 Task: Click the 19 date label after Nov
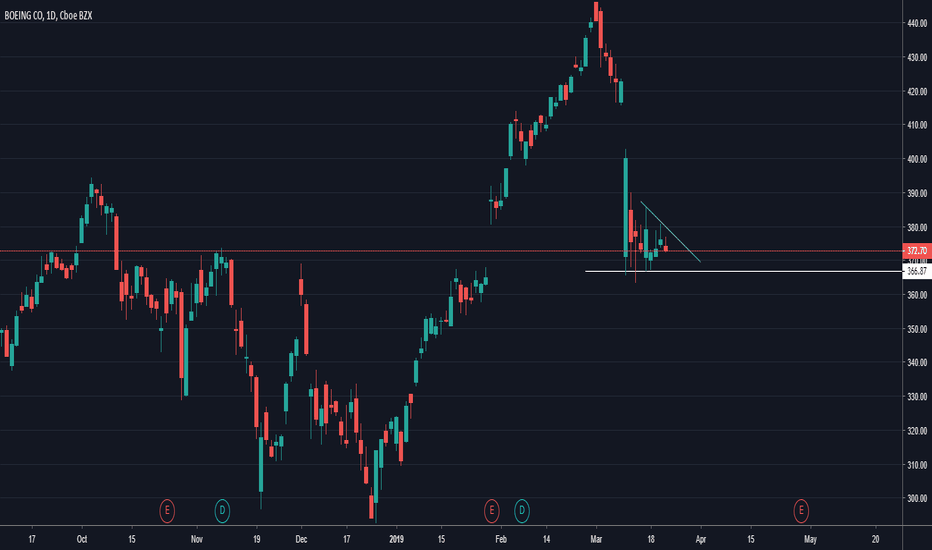tap(256, 539)
